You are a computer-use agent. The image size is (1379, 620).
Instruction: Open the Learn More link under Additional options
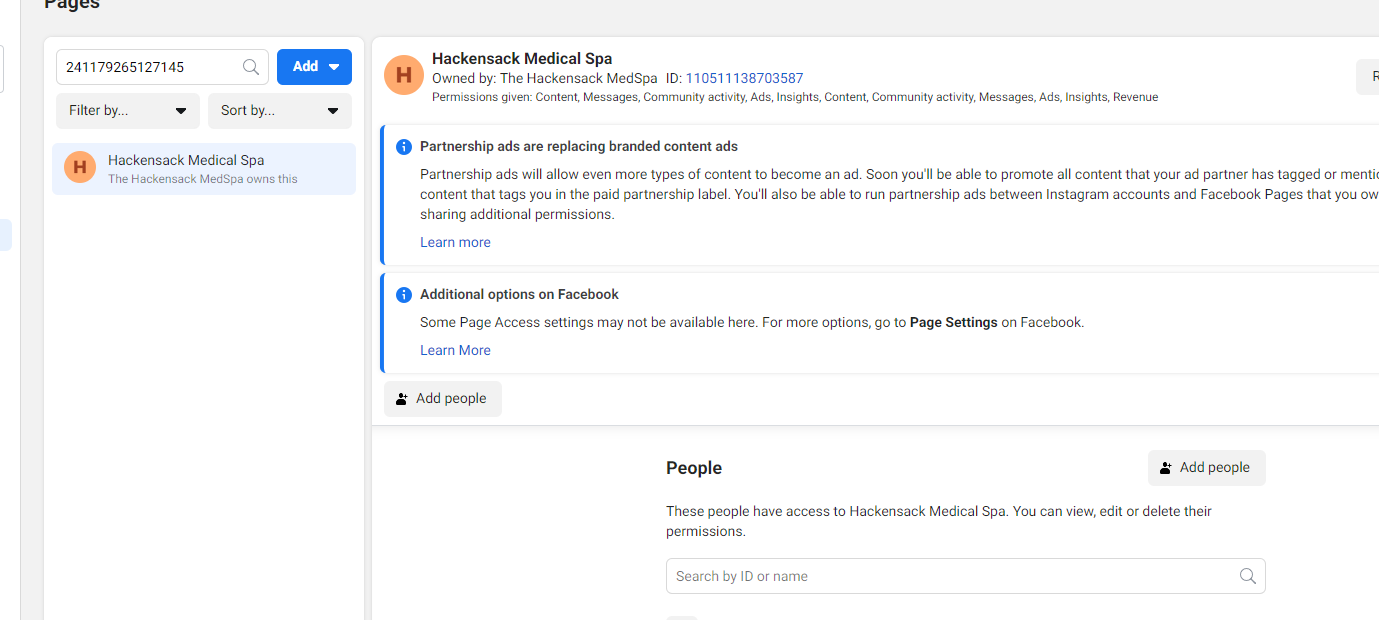pyautogui.click(x=455, y=350)
